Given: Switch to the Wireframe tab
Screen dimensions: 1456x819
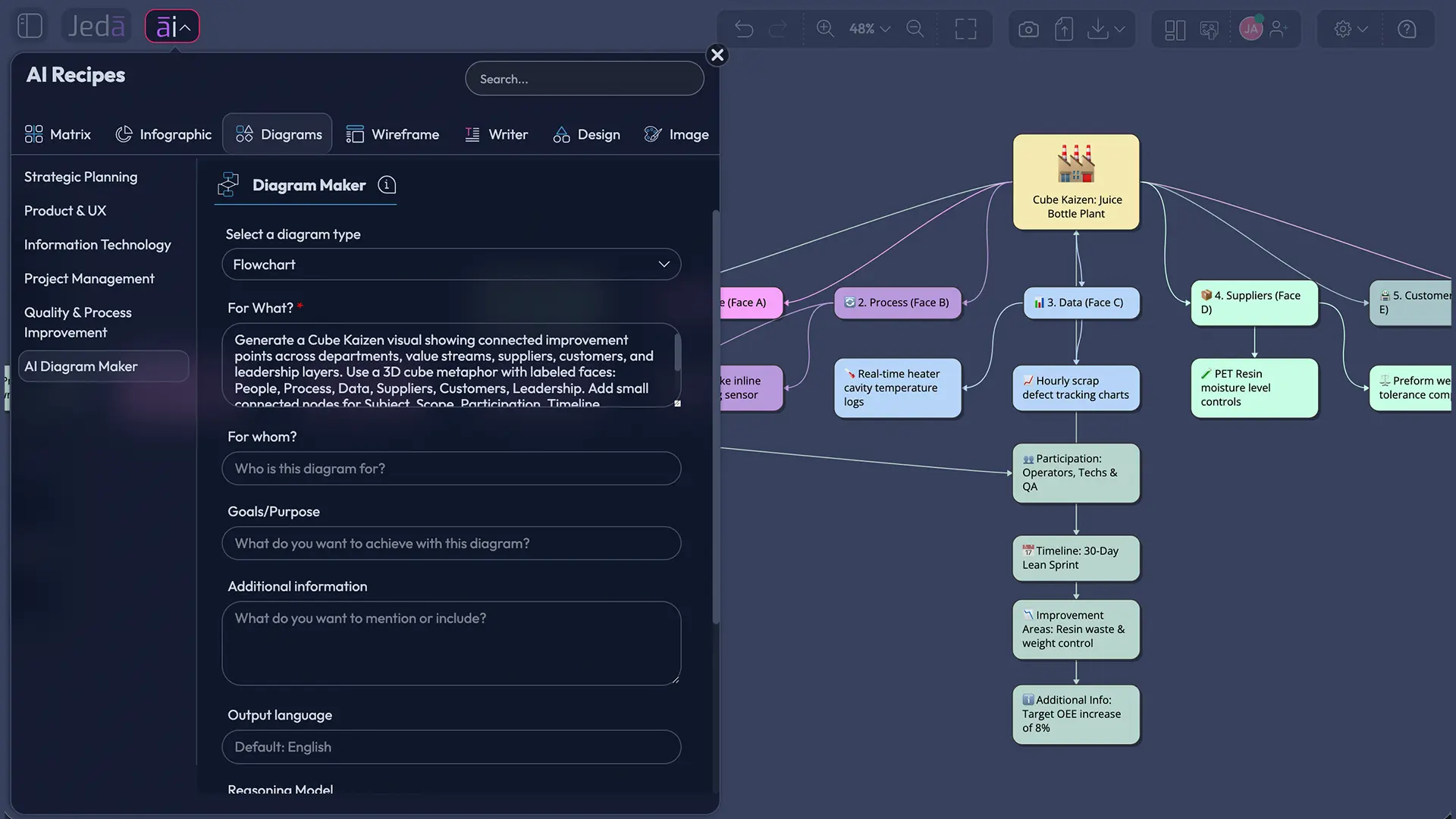Looking at the screenshot, I should [393, 134].
